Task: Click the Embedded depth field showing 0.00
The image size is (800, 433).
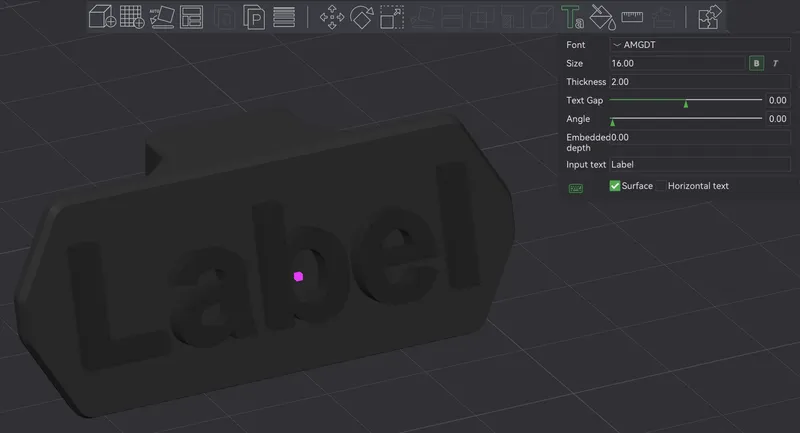Action: pos(700,137)
